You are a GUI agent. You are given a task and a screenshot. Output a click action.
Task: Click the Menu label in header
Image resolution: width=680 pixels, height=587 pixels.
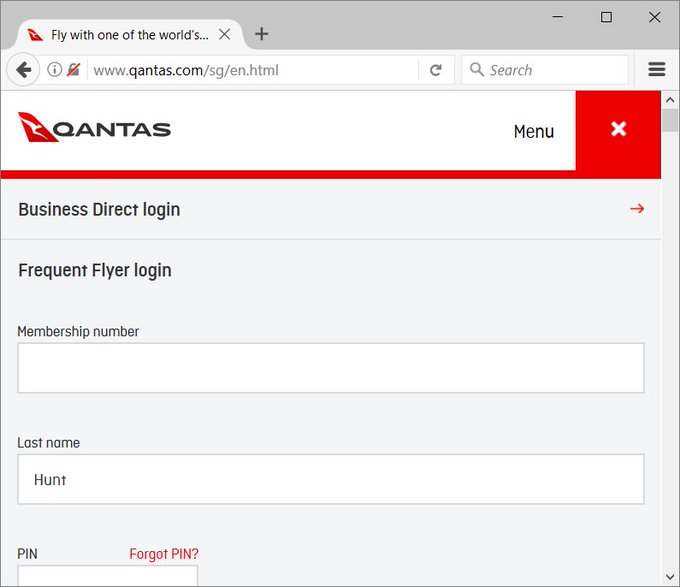(x=534, y=131)
